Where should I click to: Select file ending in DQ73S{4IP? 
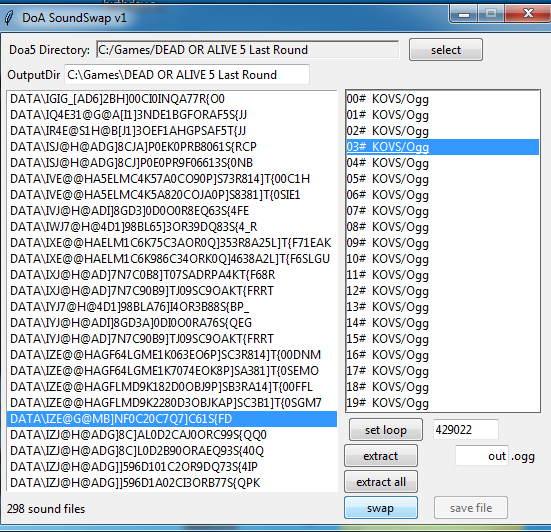(172, 467)
